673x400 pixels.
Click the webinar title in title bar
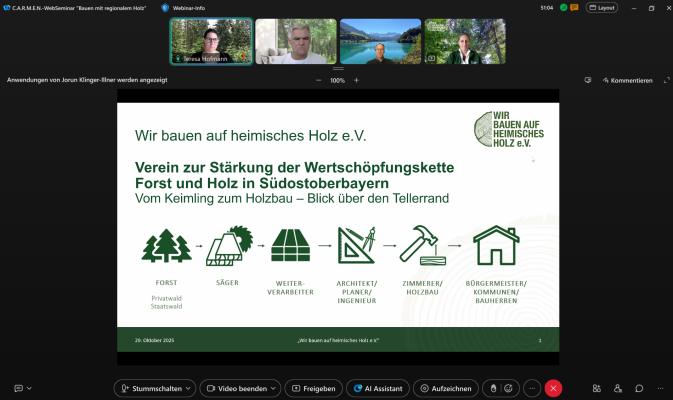[79, 8]
